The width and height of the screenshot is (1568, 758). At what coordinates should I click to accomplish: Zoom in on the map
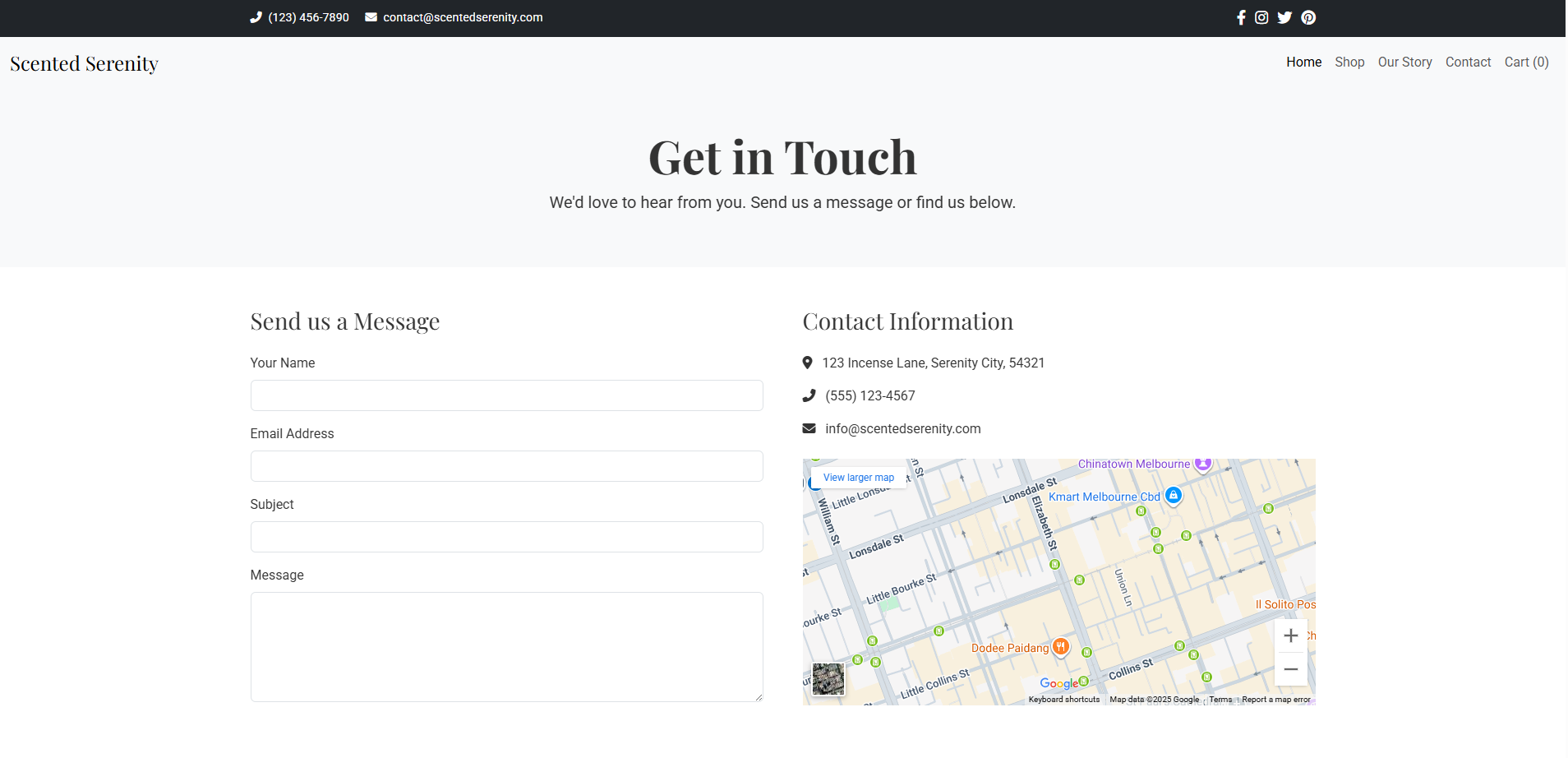click(1290, 636)
